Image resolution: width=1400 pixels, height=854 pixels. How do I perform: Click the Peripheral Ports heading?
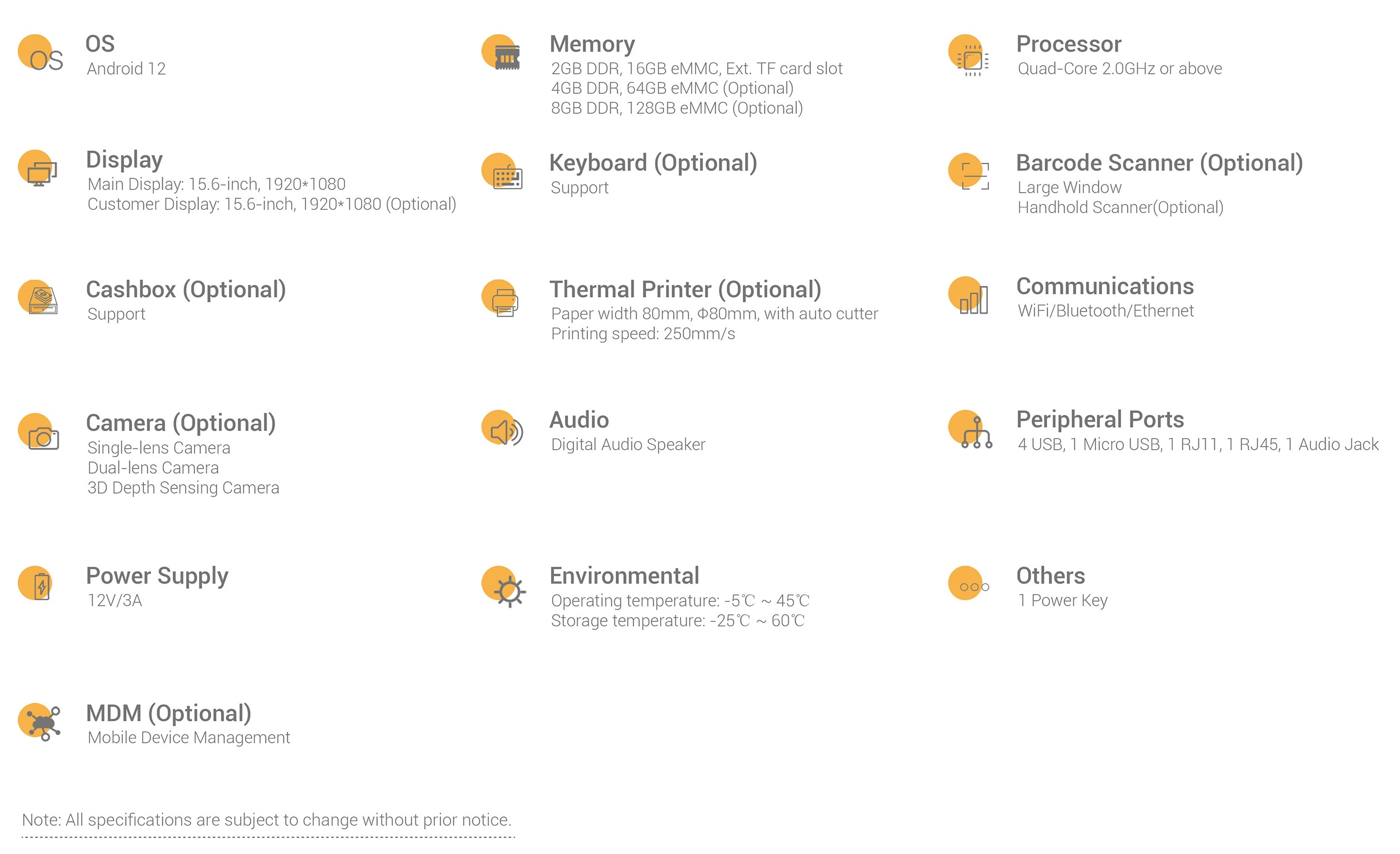[1100, 420]
